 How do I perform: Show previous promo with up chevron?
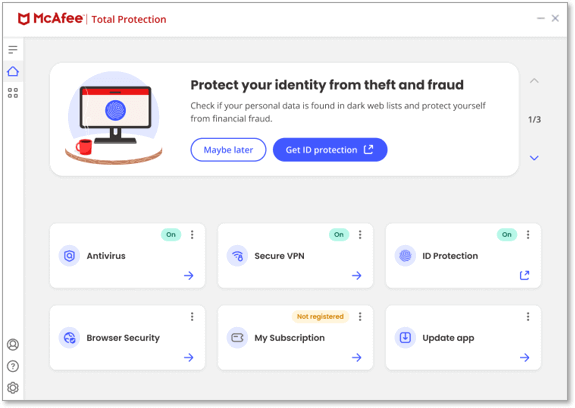coord(534,81)
